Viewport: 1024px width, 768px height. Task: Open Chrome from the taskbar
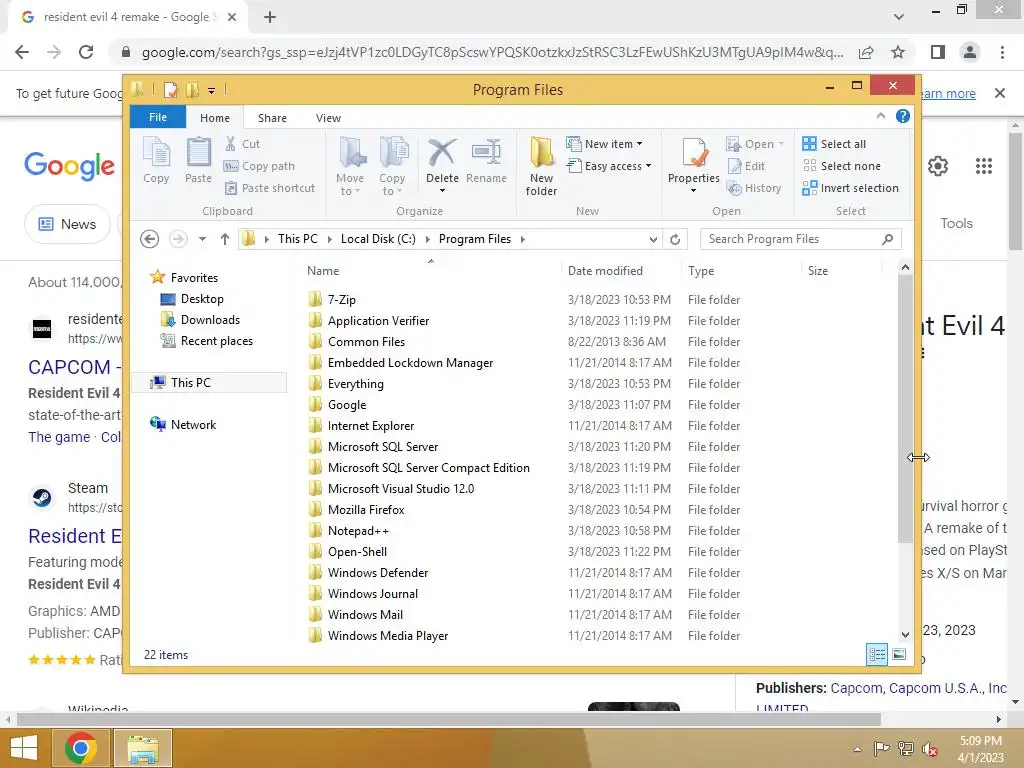81,748
